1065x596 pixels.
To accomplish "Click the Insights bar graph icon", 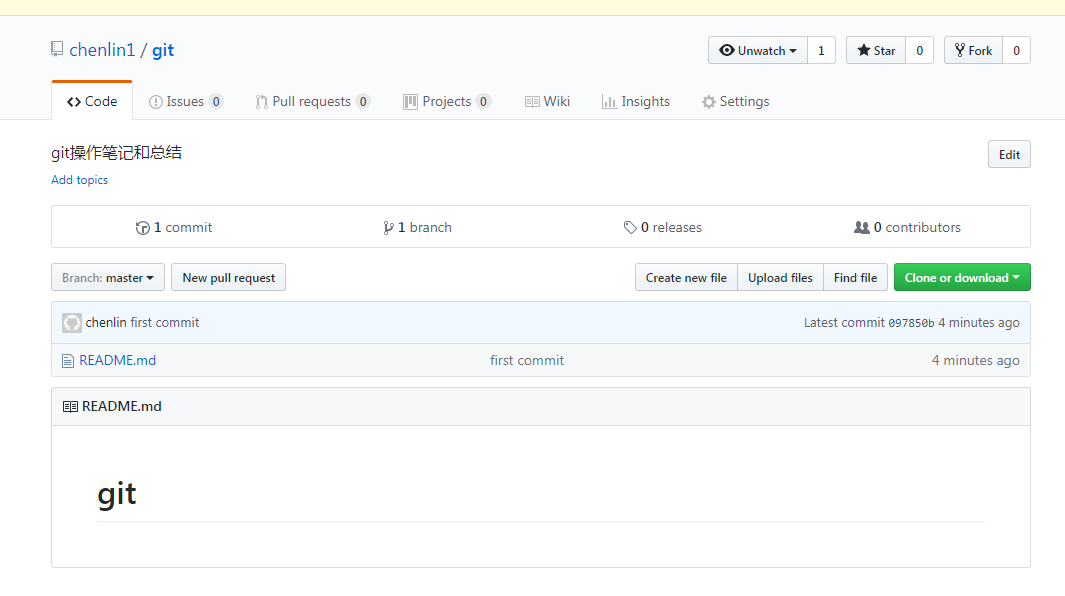I will (609, 102).
